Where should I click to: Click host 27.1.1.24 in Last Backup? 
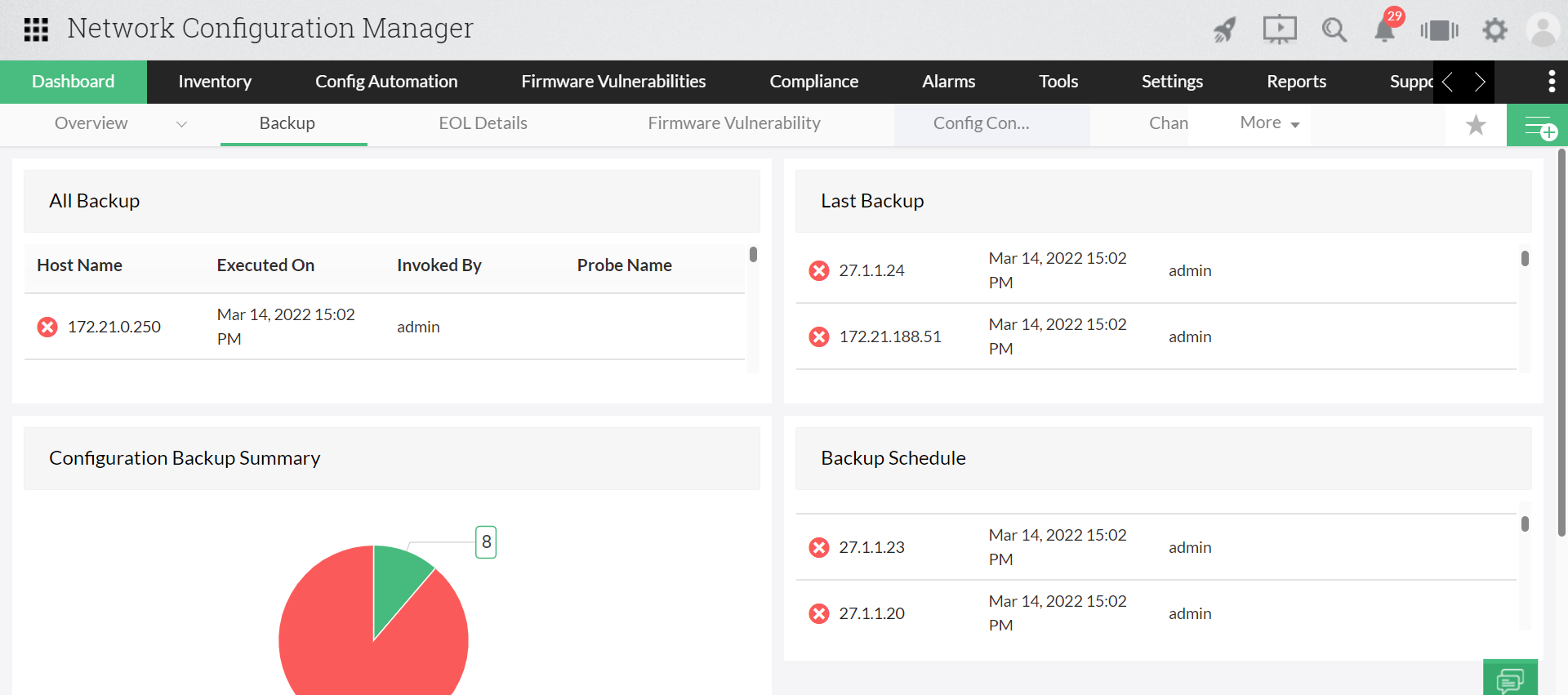click(x=871, y=270)
